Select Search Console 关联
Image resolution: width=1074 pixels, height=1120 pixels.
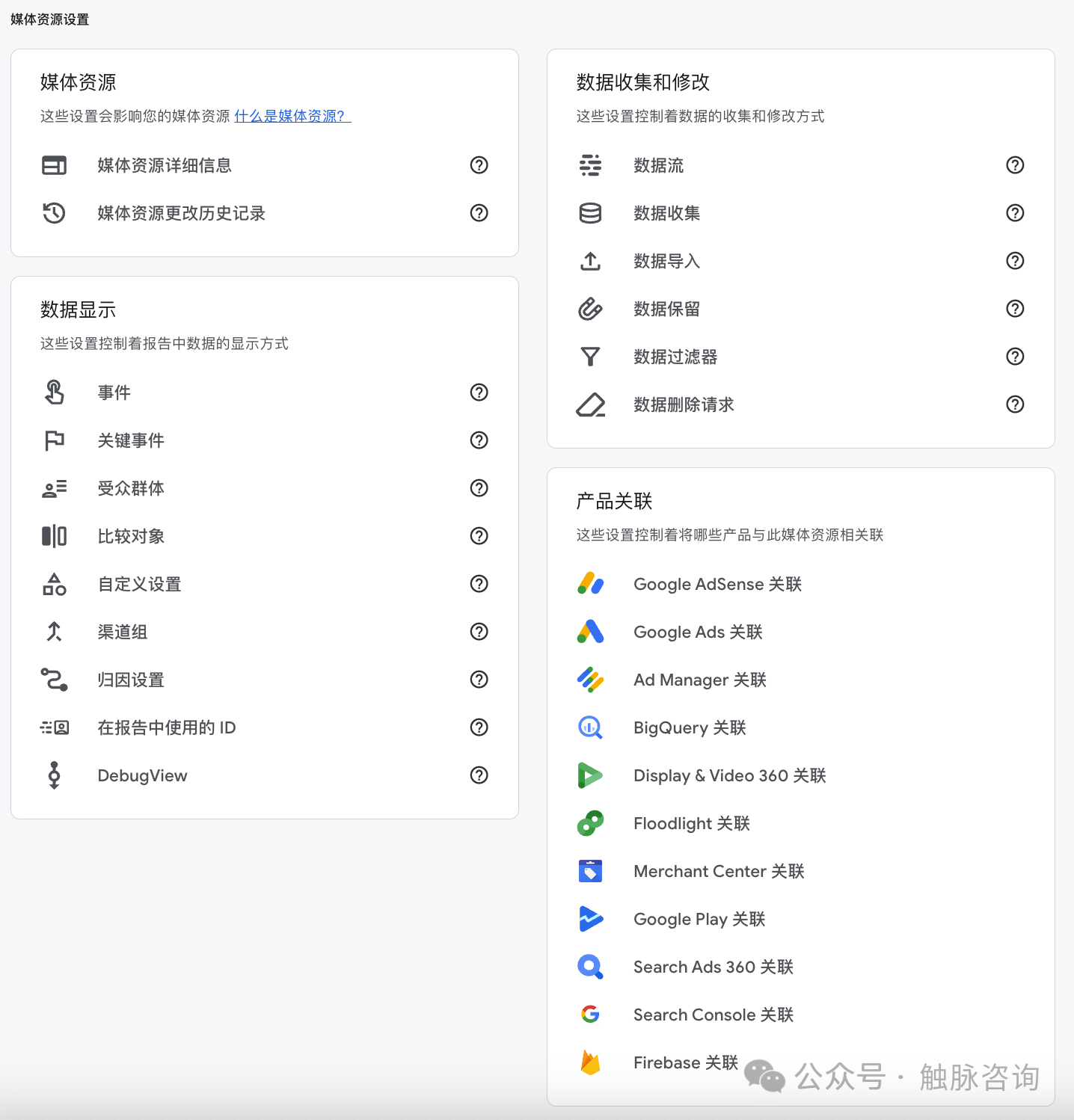click(713, 1015)
